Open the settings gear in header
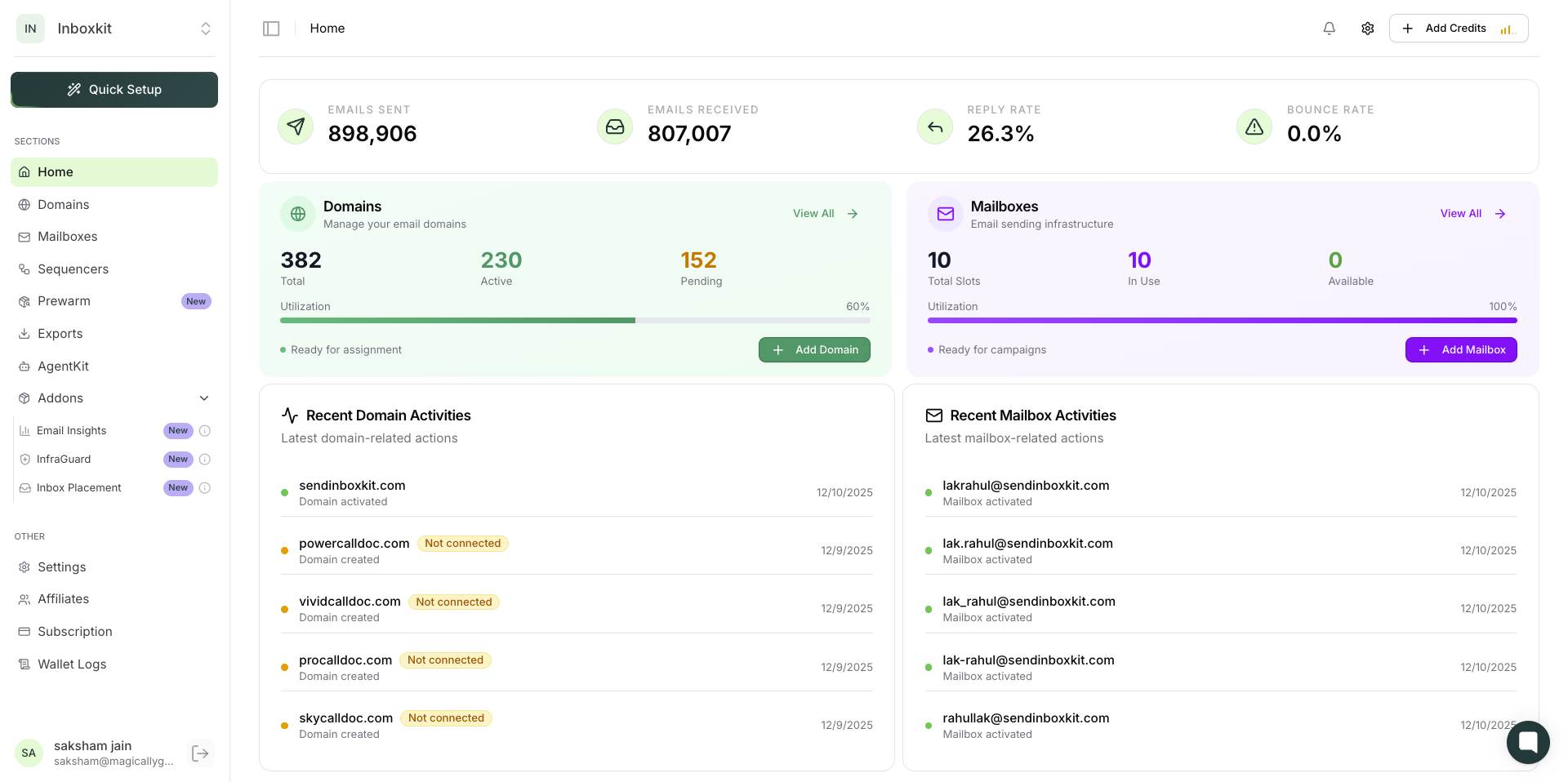 coord(1367,29)
